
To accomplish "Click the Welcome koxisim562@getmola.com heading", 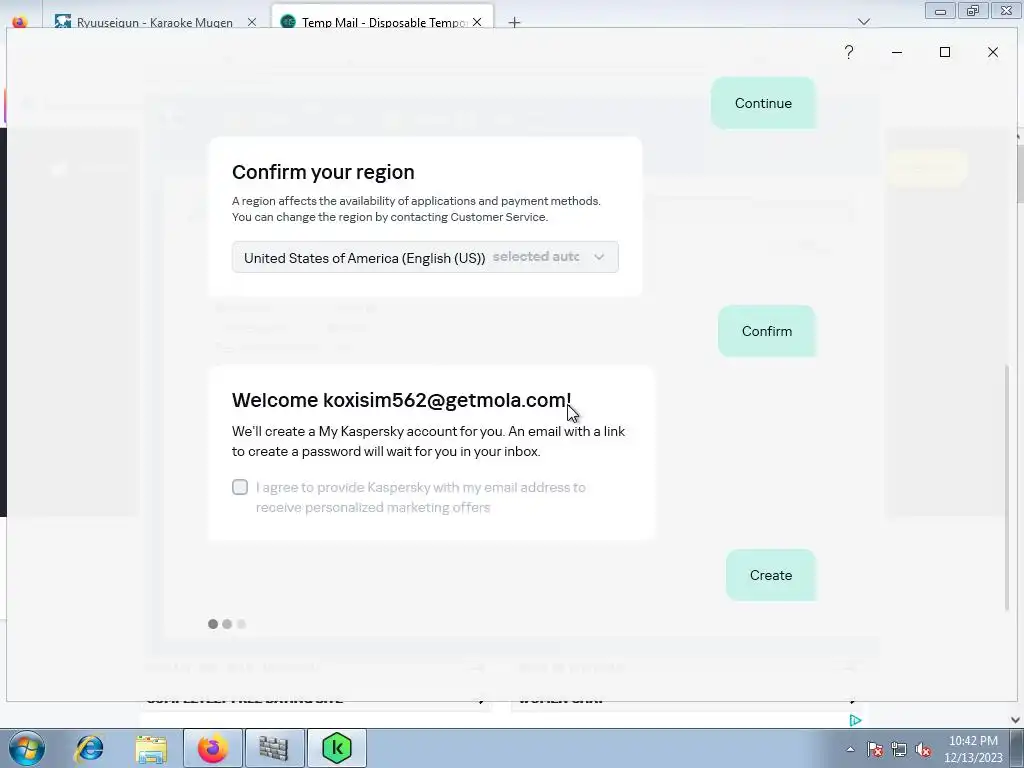I will [x=402, y=400].
